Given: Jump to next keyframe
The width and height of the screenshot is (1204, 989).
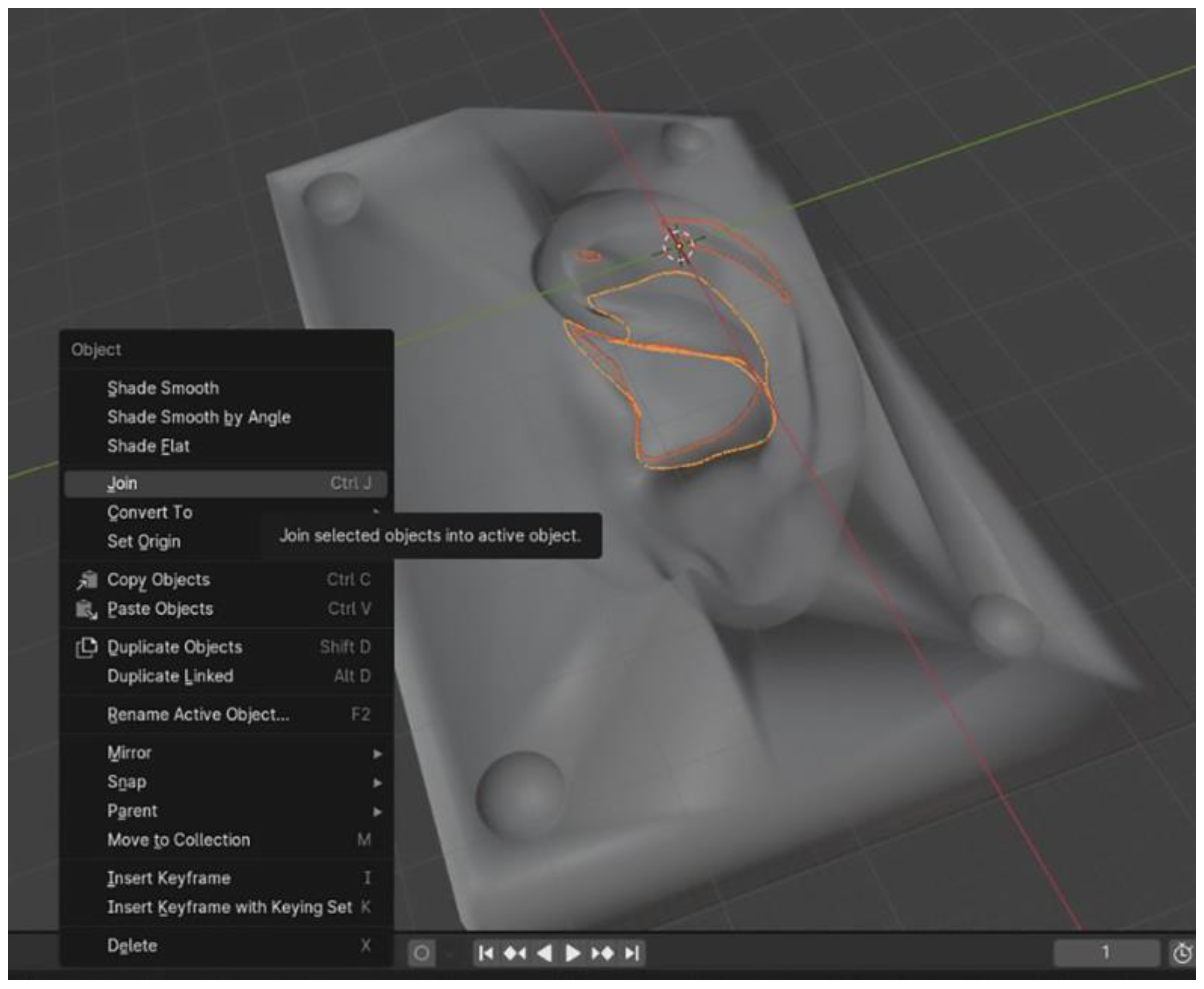Looking at the screenshot, I should (x=603, y=953).
